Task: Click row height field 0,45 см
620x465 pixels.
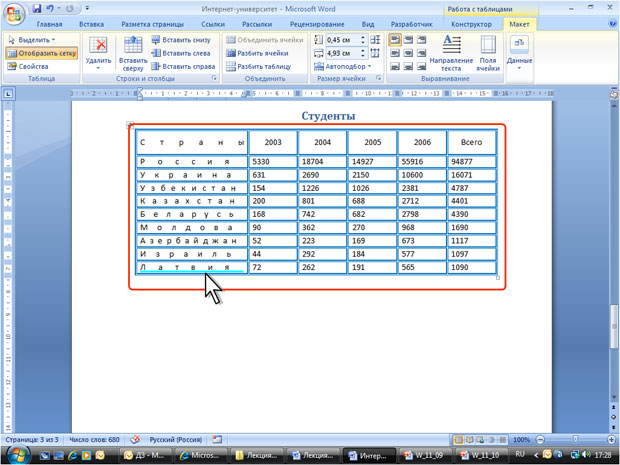Action: (342, 40)
